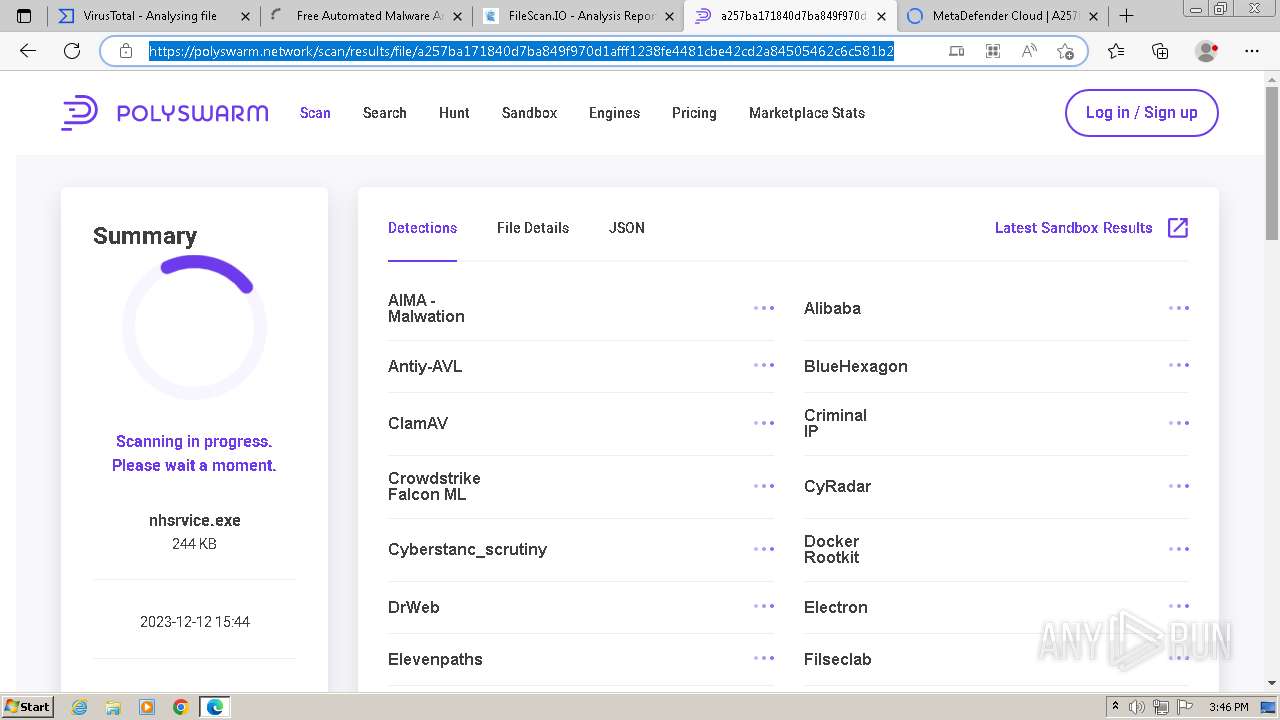Switch to Free Automated Malware tab

coord(366,16)
